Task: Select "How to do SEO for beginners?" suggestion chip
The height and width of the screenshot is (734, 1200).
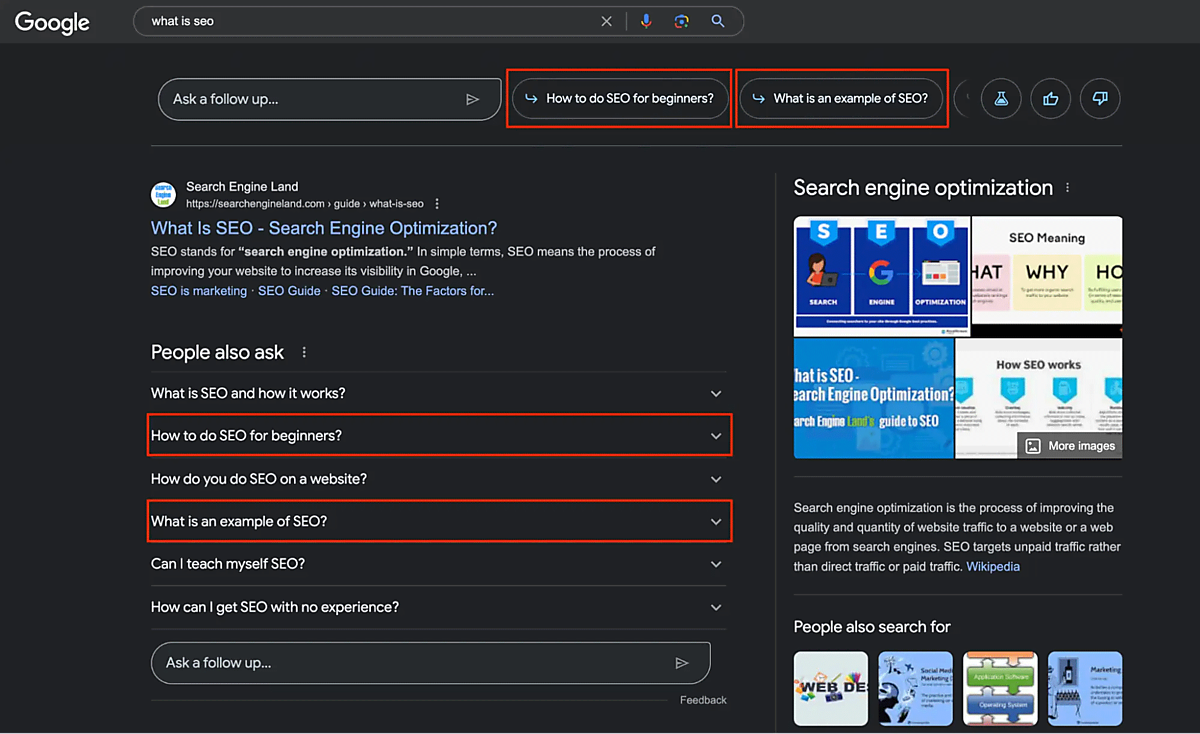Action: pos(620,99)
